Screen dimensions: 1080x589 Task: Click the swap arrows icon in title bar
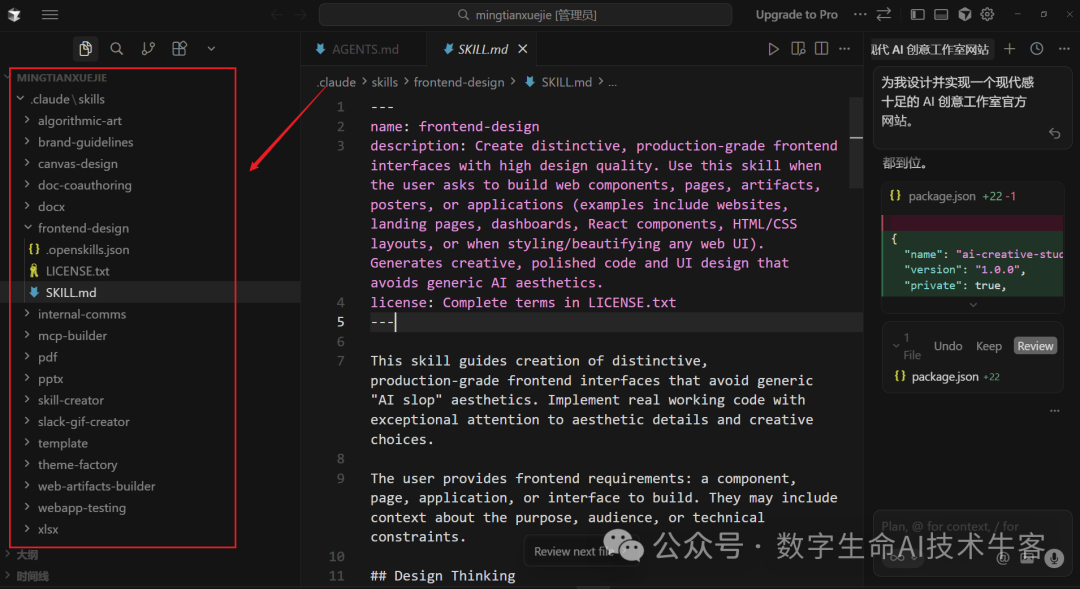[884, 14]
